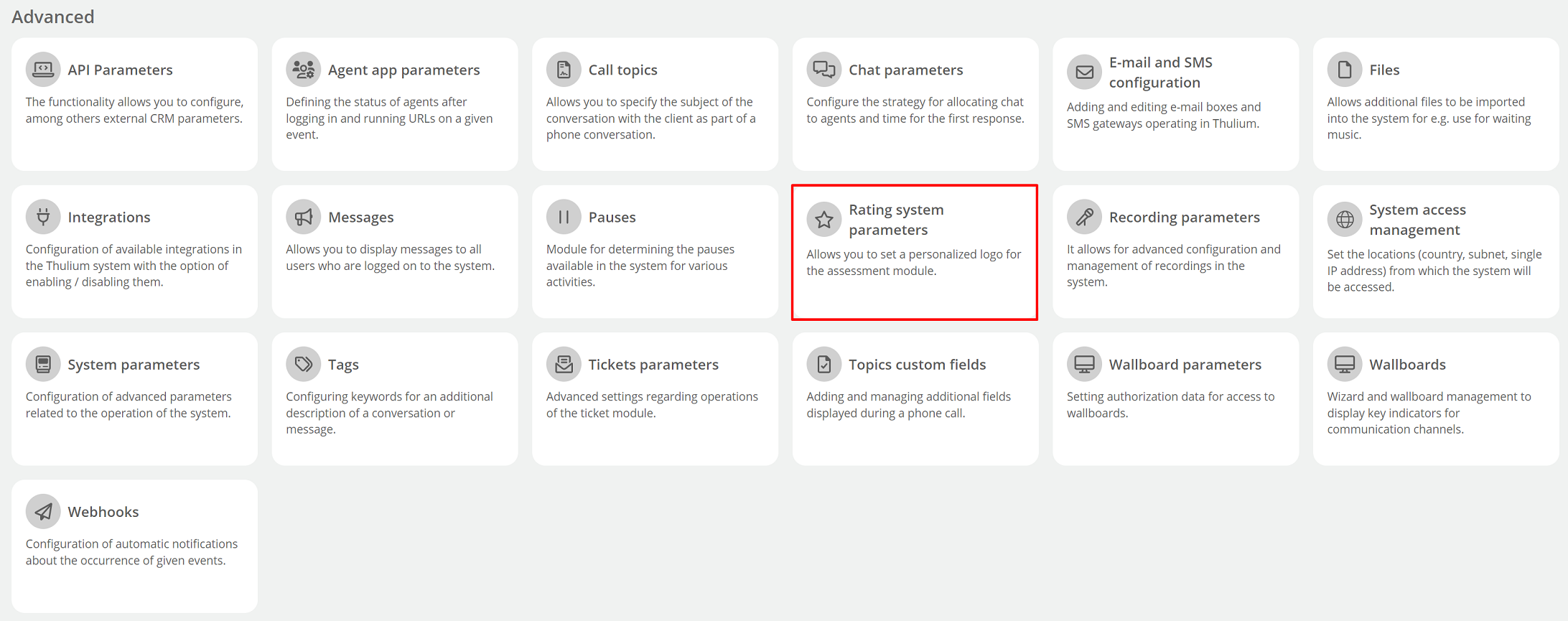Click the Files page icon
Viewport: 1568px width, 621px height.
click(x=1345, y=70)
